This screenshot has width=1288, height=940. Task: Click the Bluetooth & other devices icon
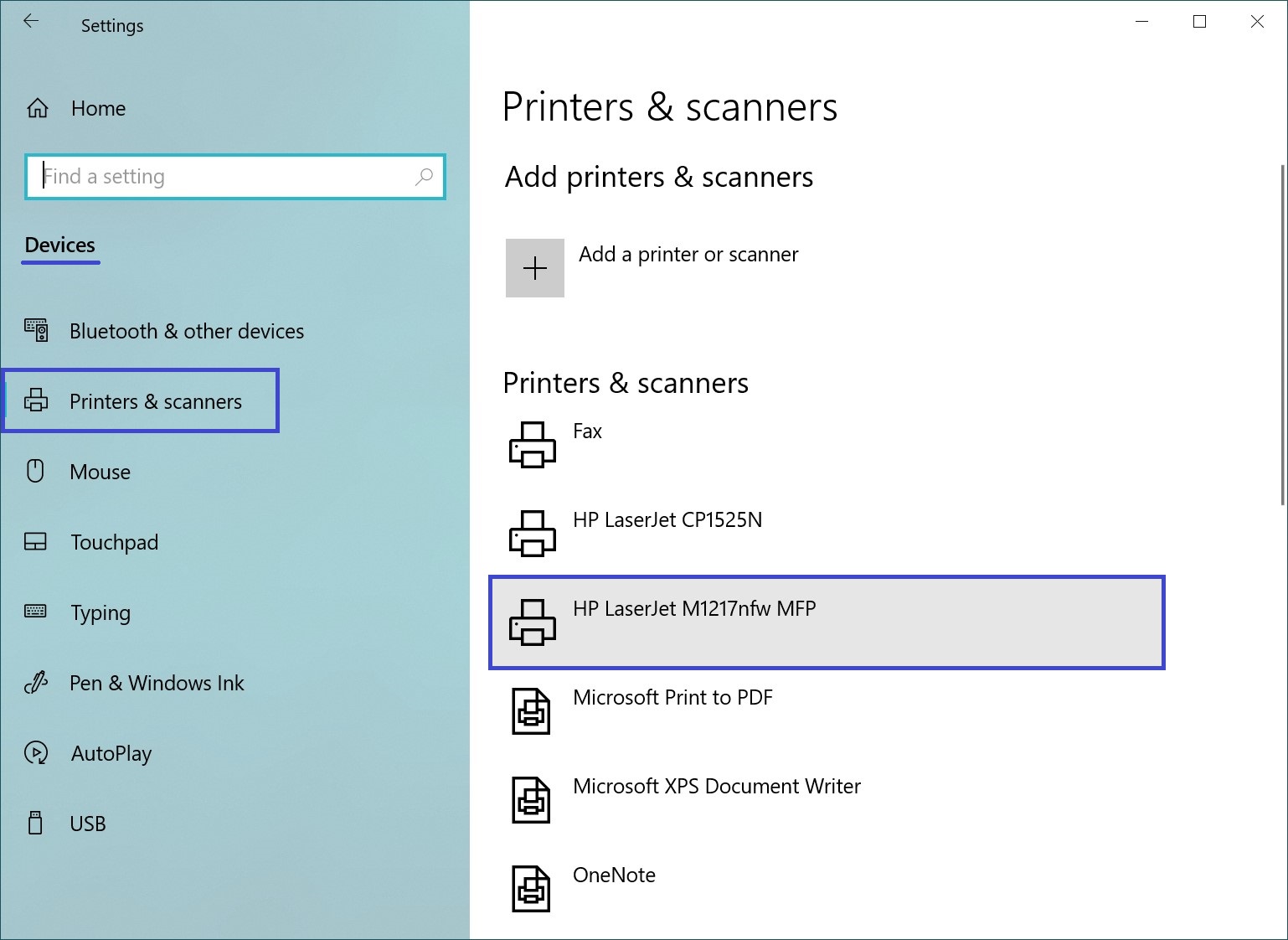click(36, 331)
